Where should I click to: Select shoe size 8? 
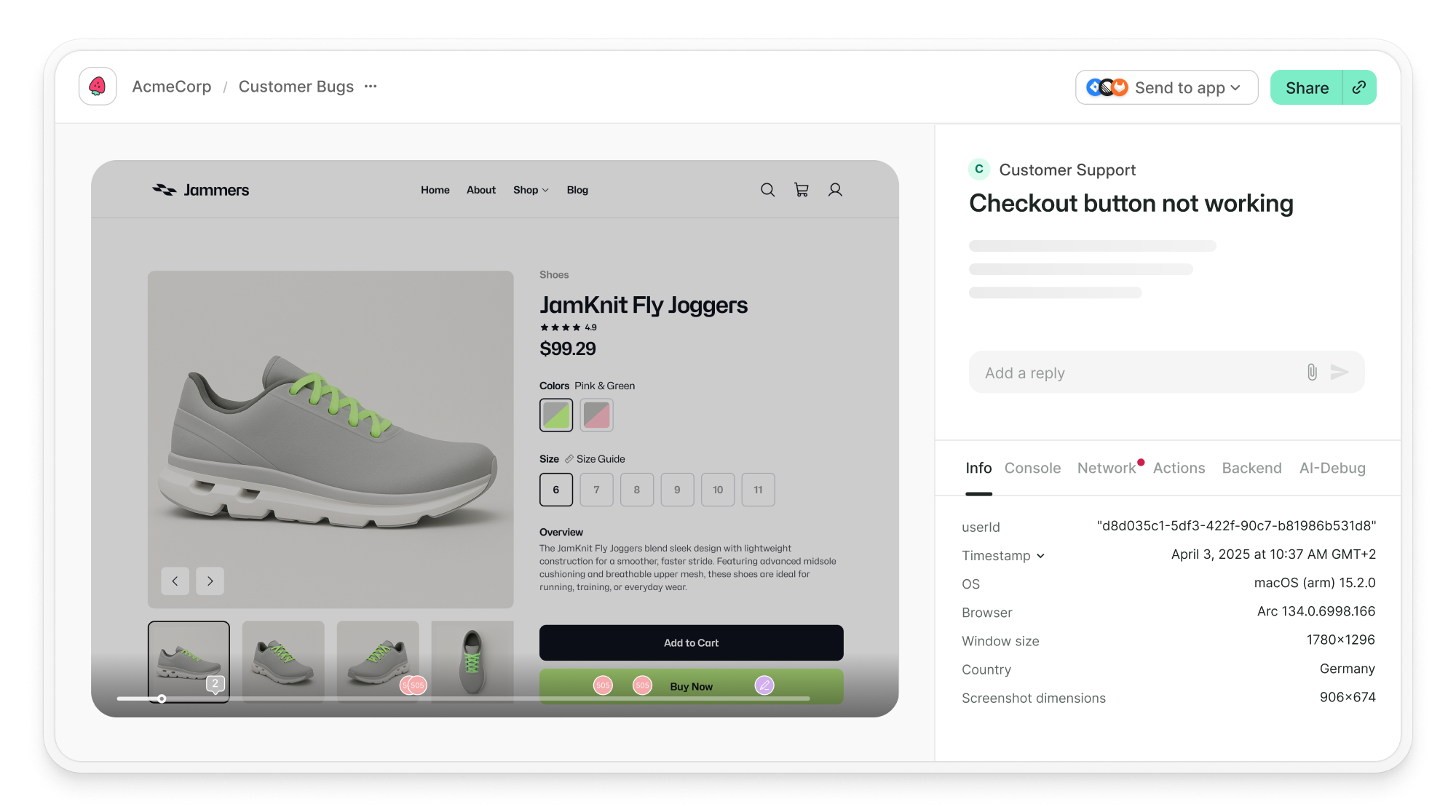pyautogui.click(x=637, y=490)
